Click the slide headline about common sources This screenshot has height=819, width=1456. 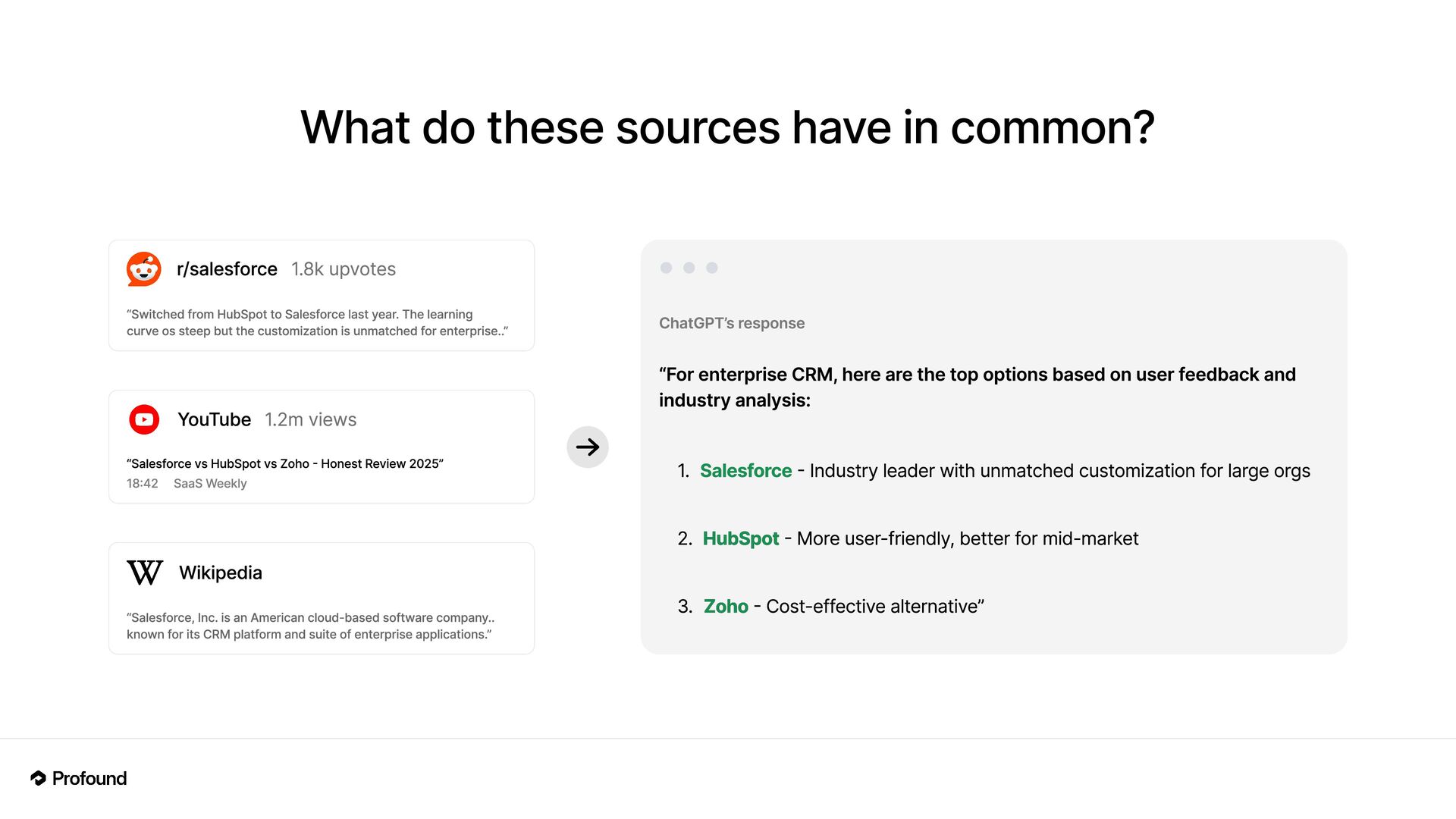point(728,127)
